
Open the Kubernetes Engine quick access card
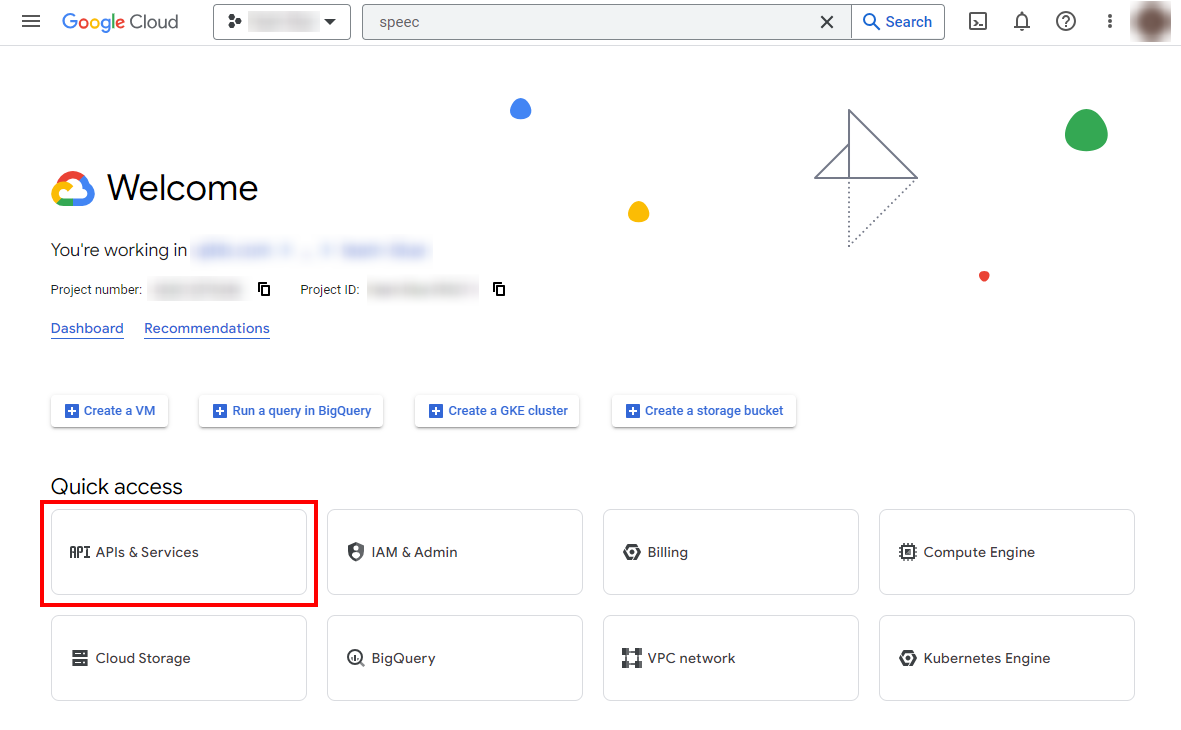(x=1006, y=658)
